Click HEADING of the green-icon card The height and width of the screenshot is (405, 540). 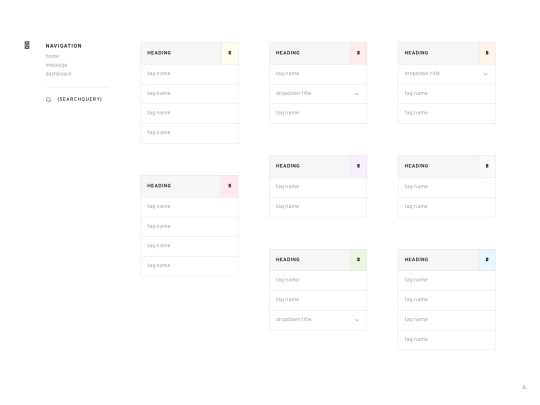coord(288,260)
